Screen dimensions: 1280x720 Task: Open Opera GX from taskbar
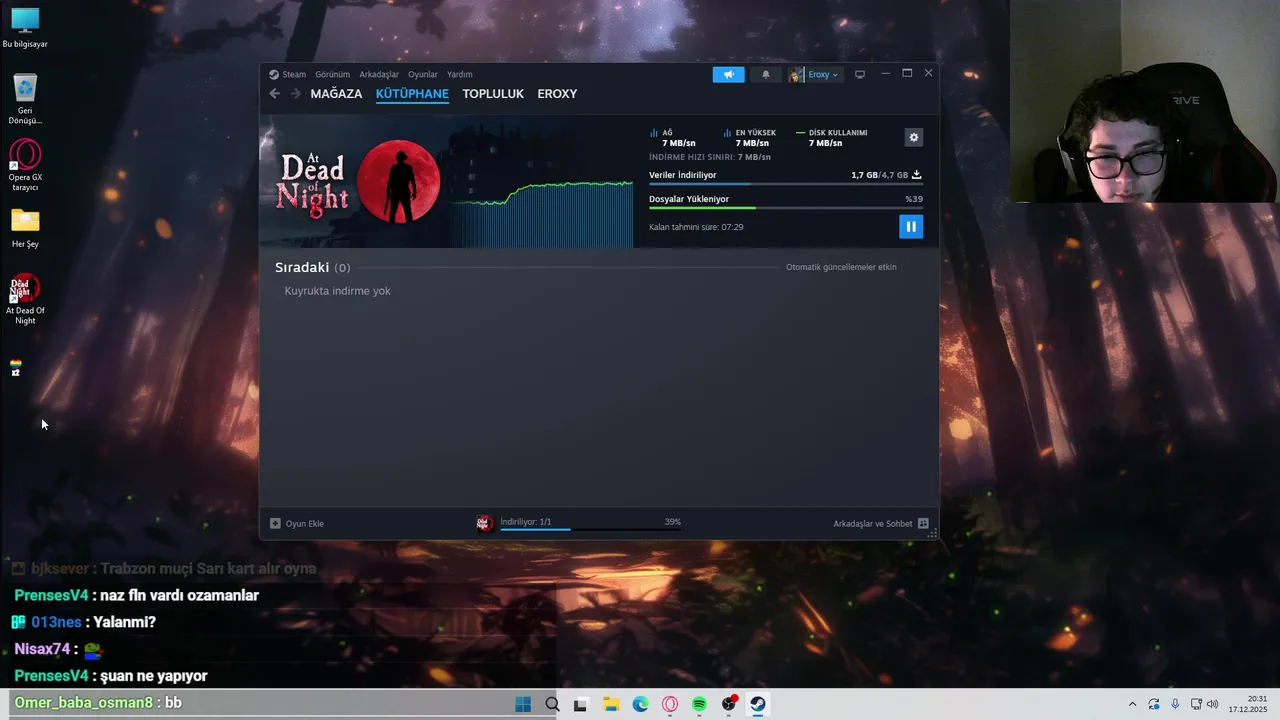670,704
